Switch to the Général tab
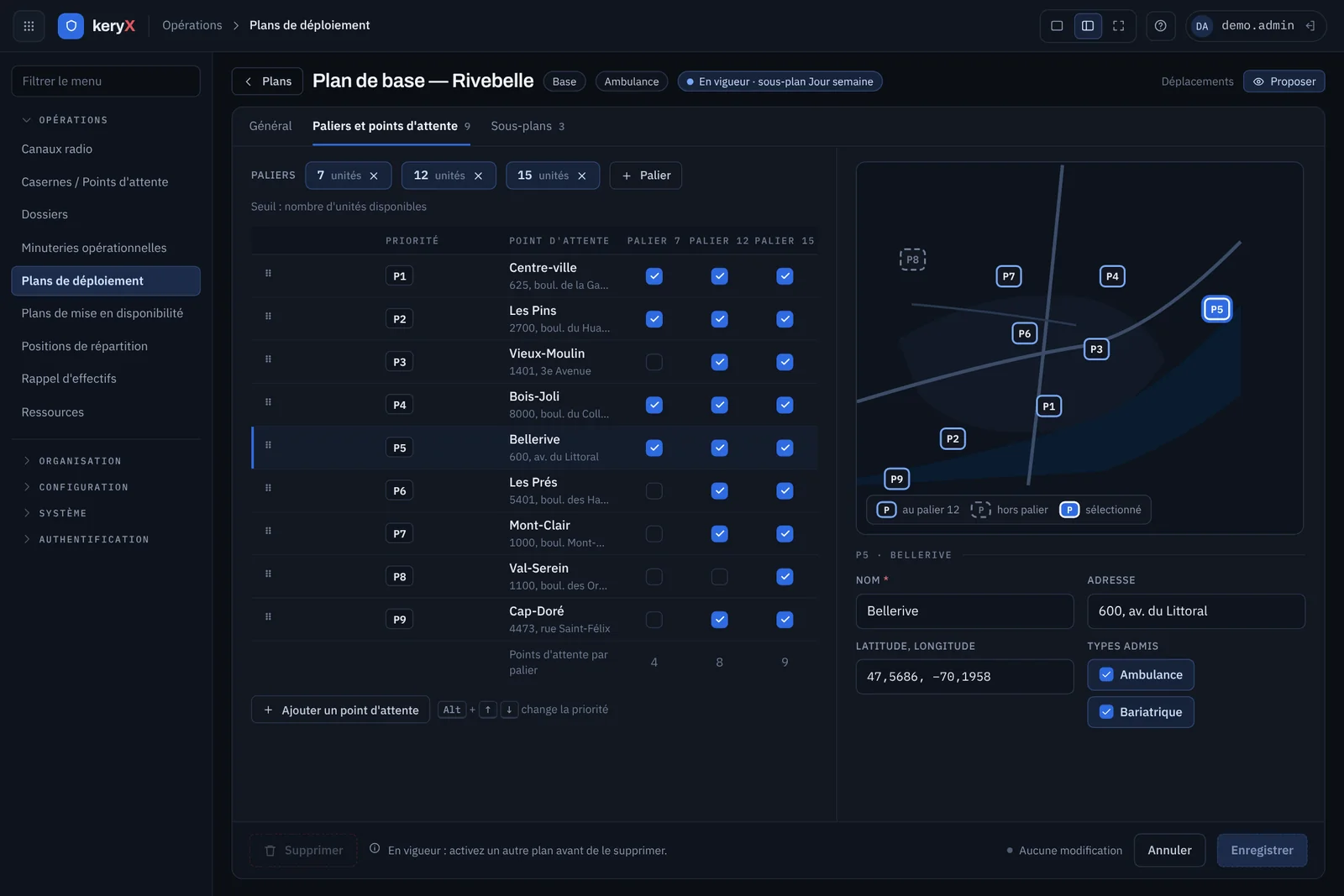 tap(270, 126)
